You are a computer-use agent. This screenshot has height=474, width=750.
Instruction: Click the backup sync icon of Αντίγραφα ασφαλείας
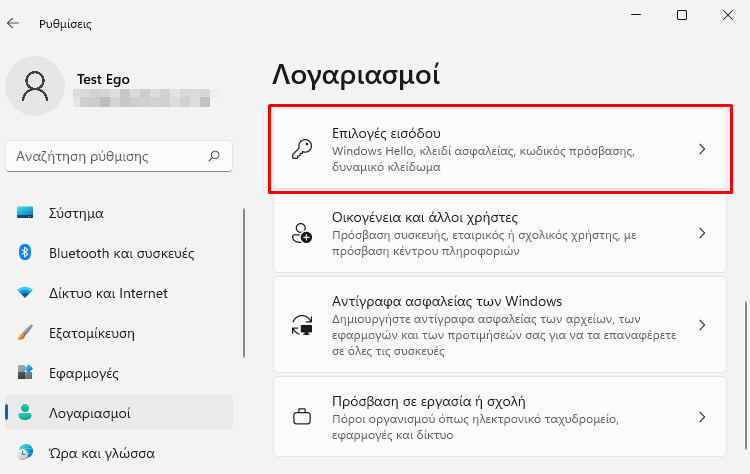[302, 325]
